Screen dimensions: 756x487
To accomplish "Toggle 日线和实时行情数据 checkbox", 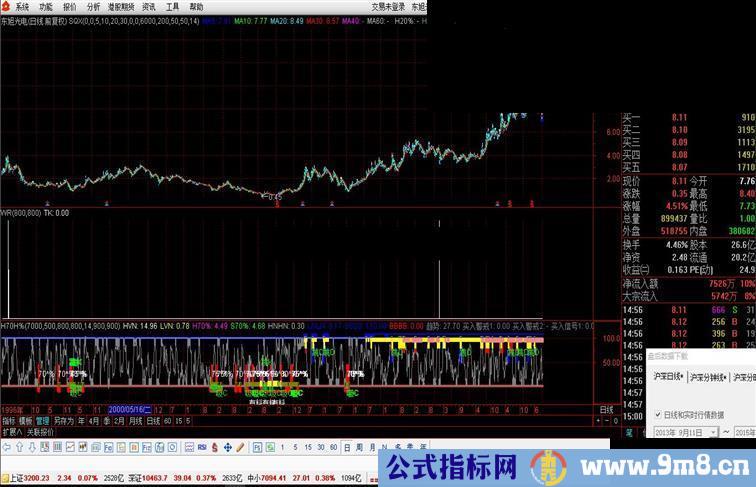I will (x=658, y=413).
